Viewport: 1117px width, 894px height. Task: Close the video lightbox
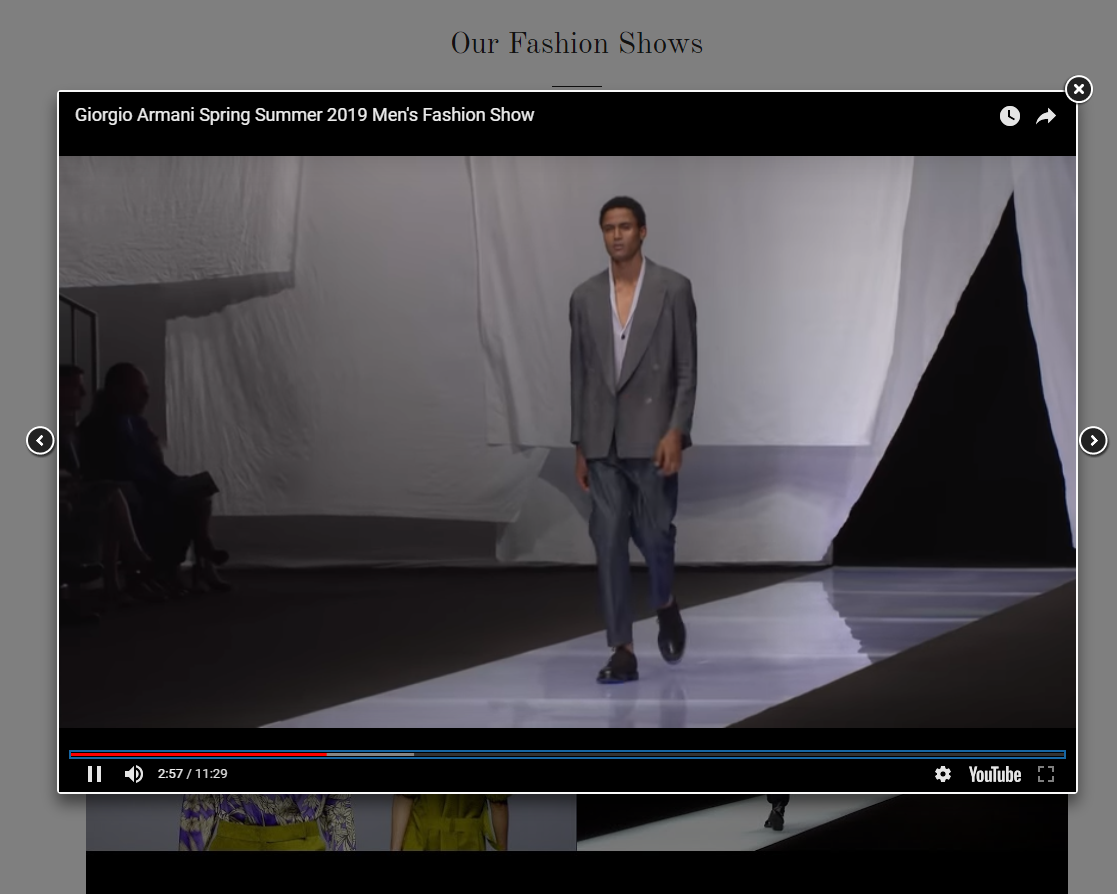coord(1079,89)
